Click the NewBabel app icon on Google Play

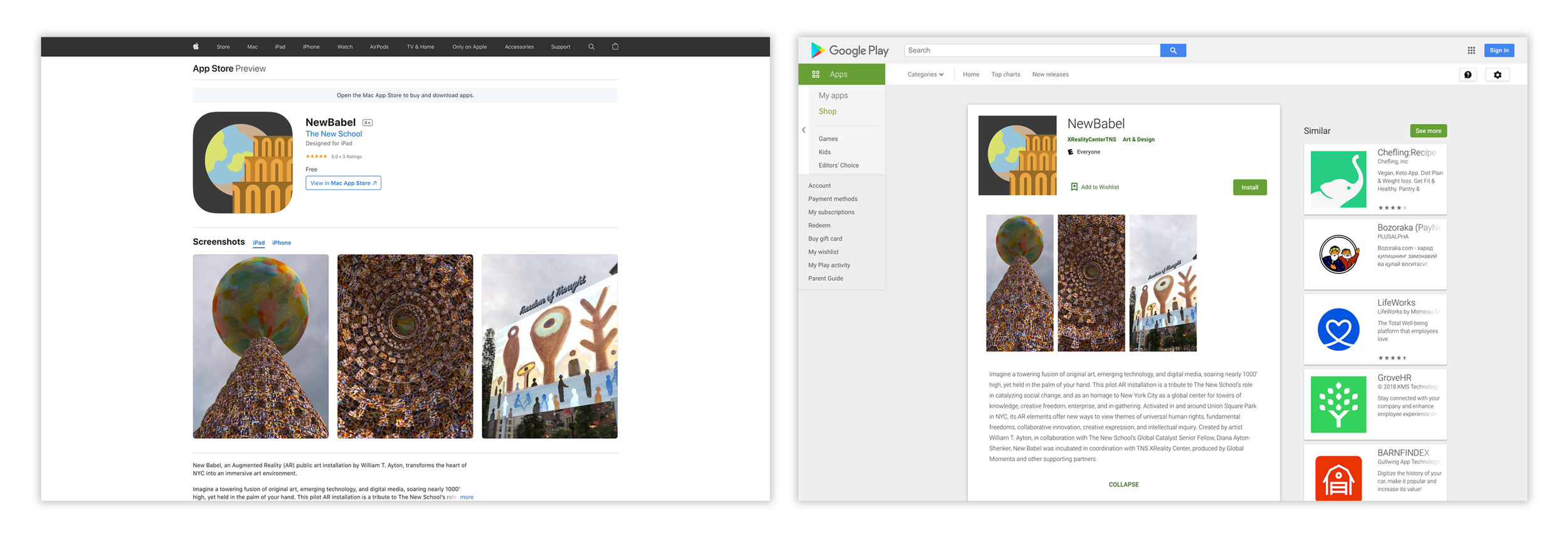(x=1017, y=155)
